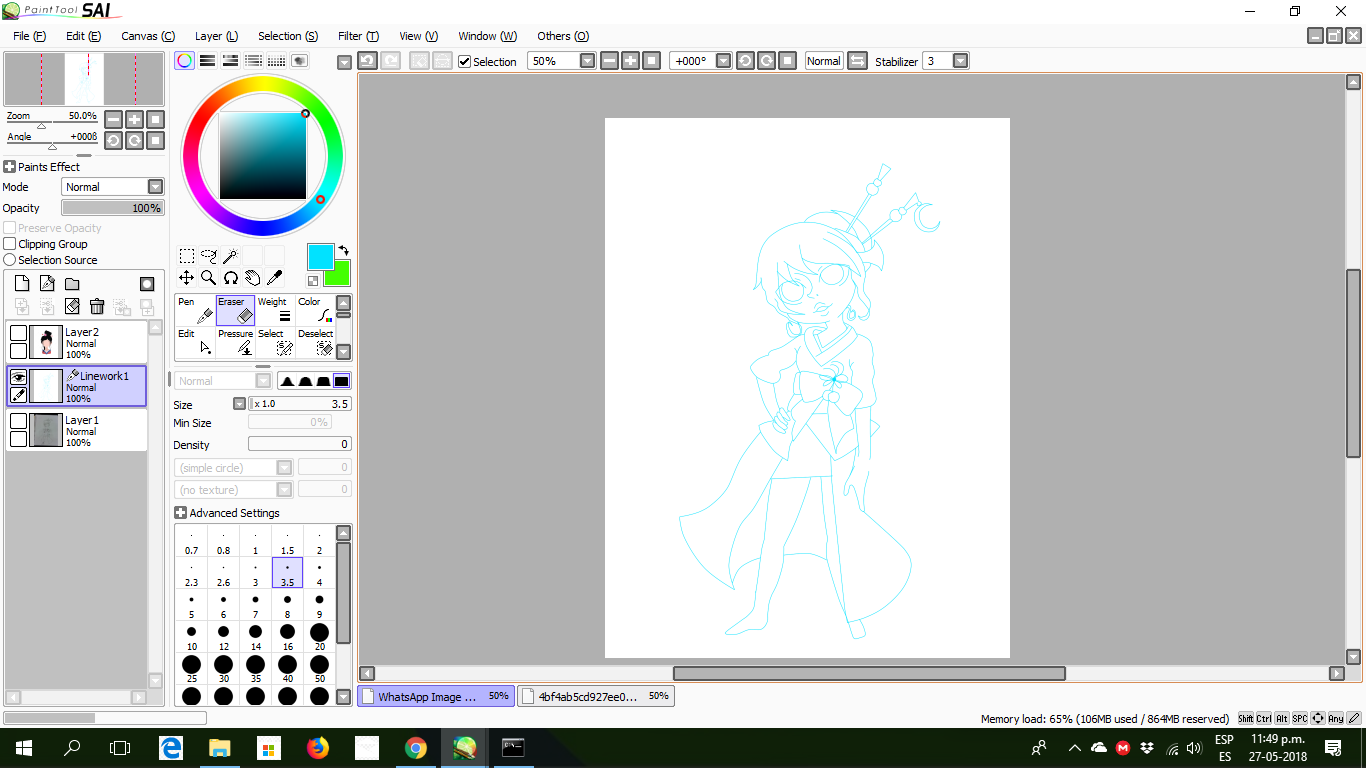Viewport: 1366px width, 768px height.
Task: Open the rotation angle dropdown
Action: coord(723,61)
